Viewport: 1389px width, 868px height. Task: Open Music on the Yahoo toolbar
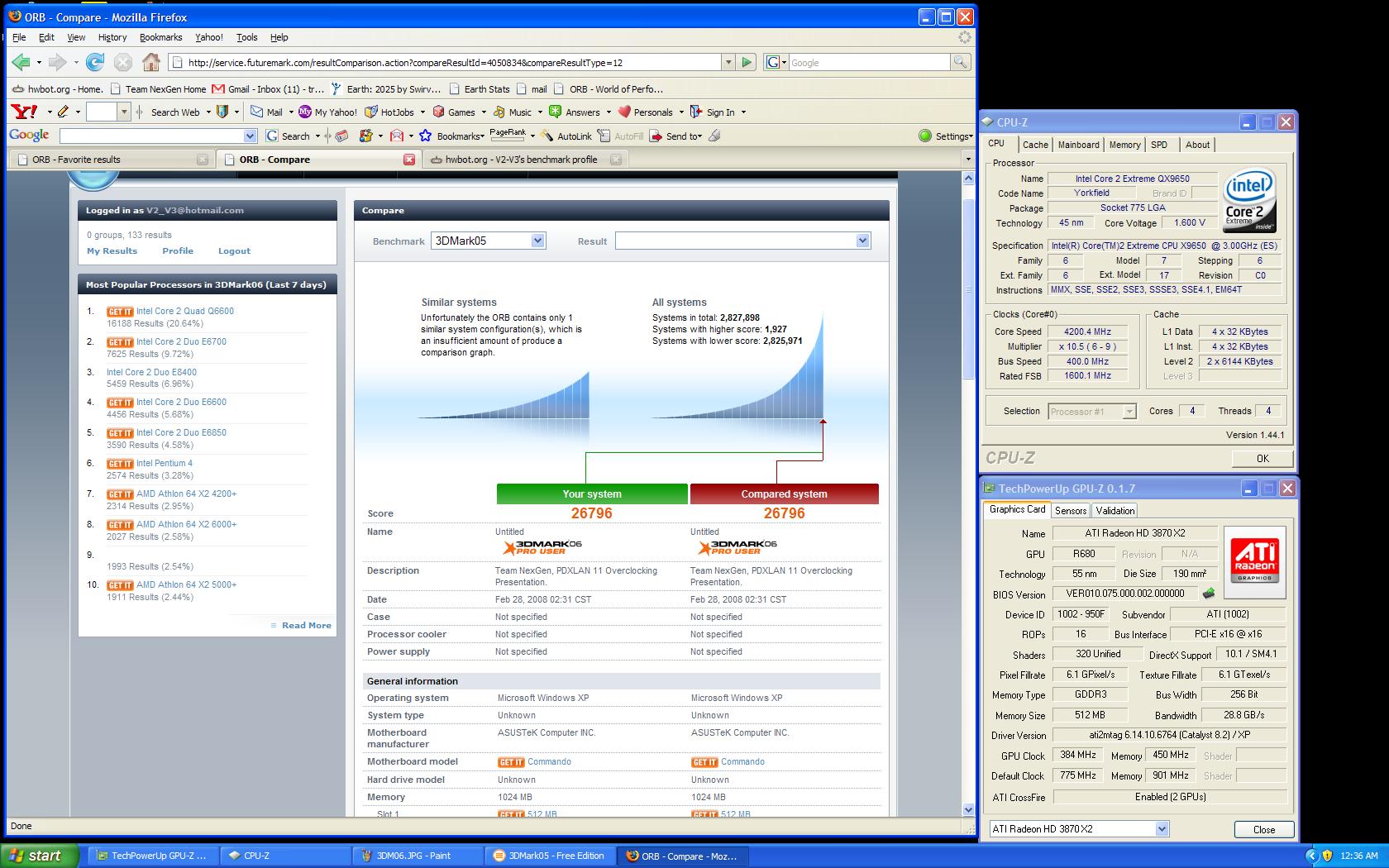pos(513,112)
